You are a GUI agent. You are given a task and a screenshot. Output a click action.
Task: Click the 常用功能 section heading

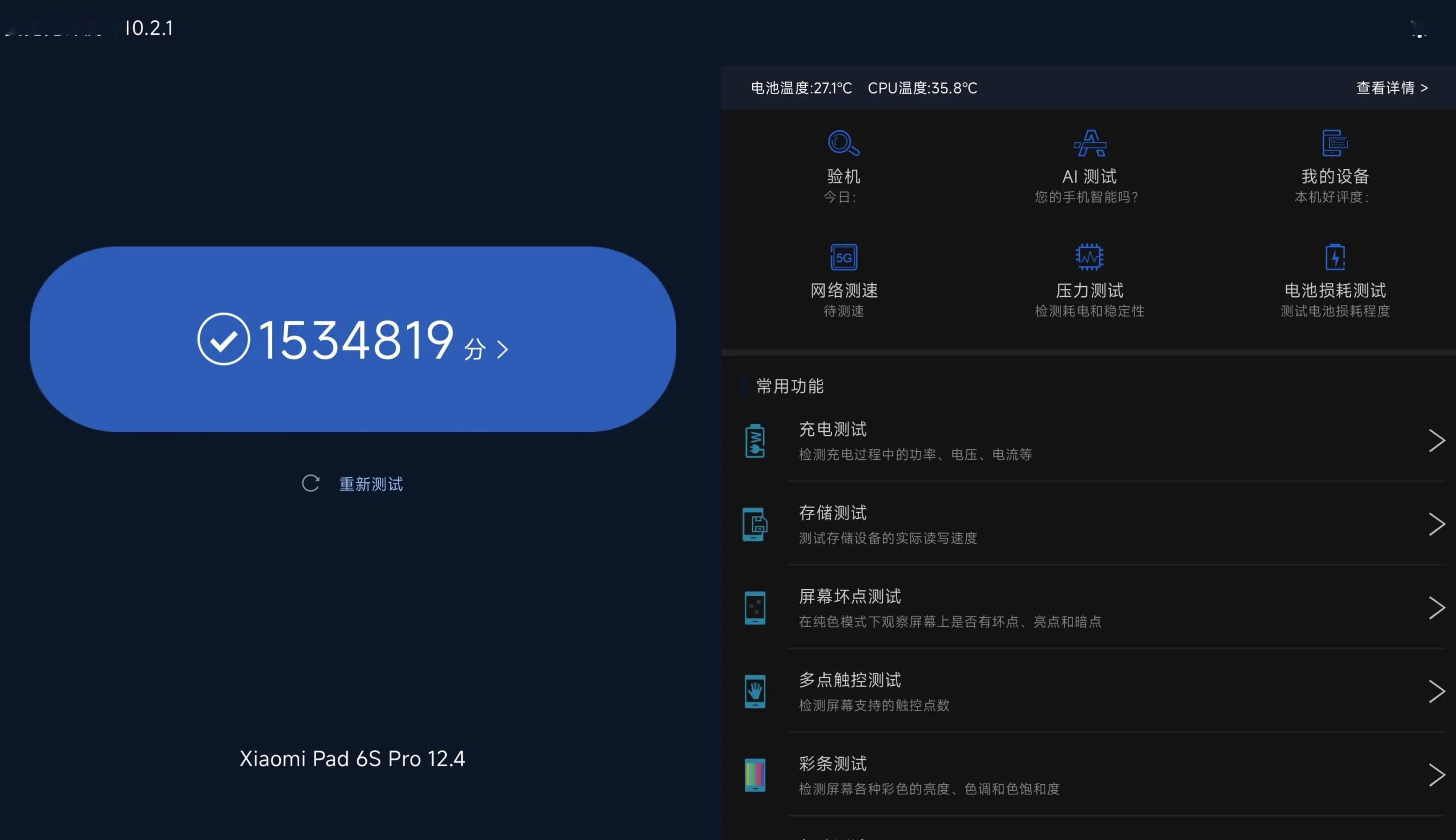pyautogui.click(x=789, y=386)
